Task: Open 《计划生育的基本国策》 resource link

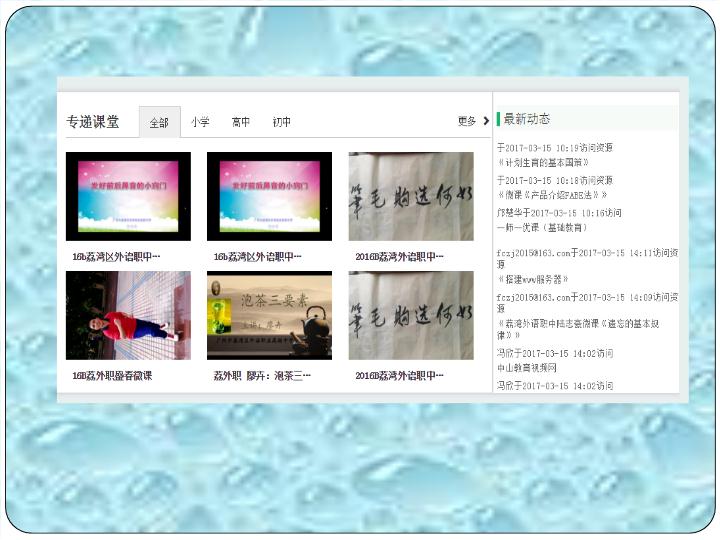Action: point(543,162)
